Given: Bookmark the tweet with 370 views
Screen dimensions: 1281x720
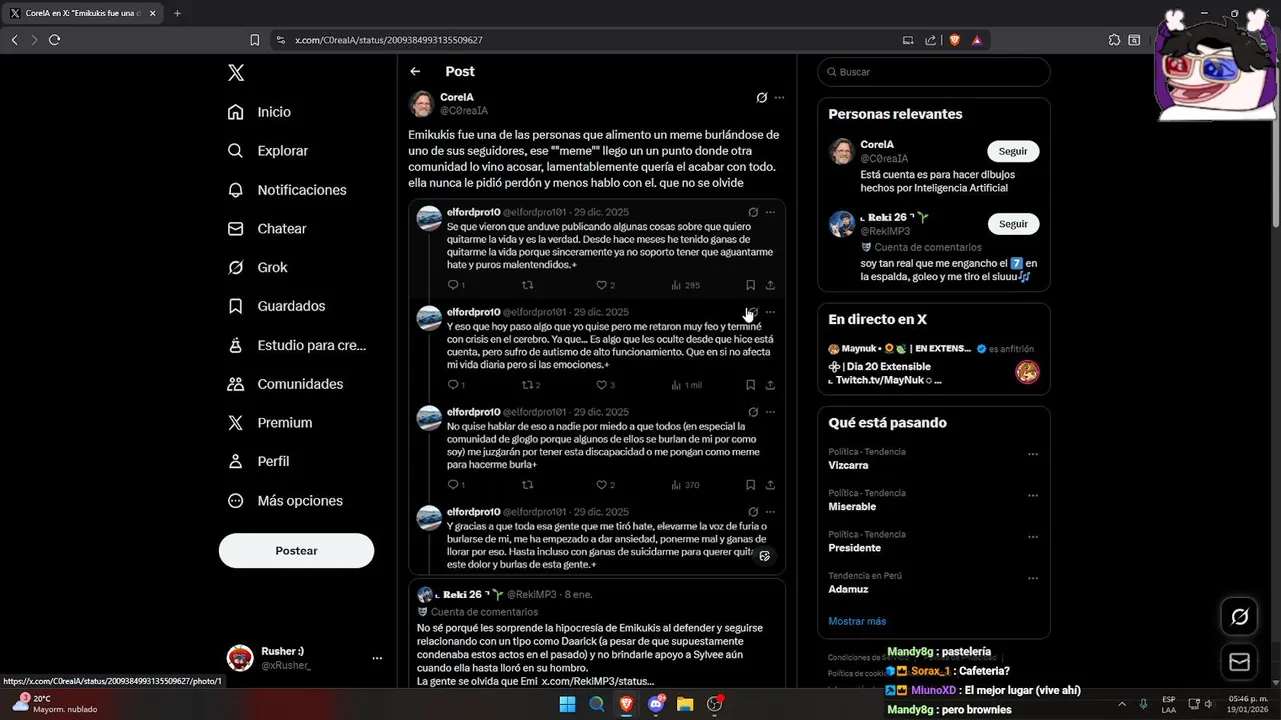Looking at the screenshot, I should (x=750, y=485).
